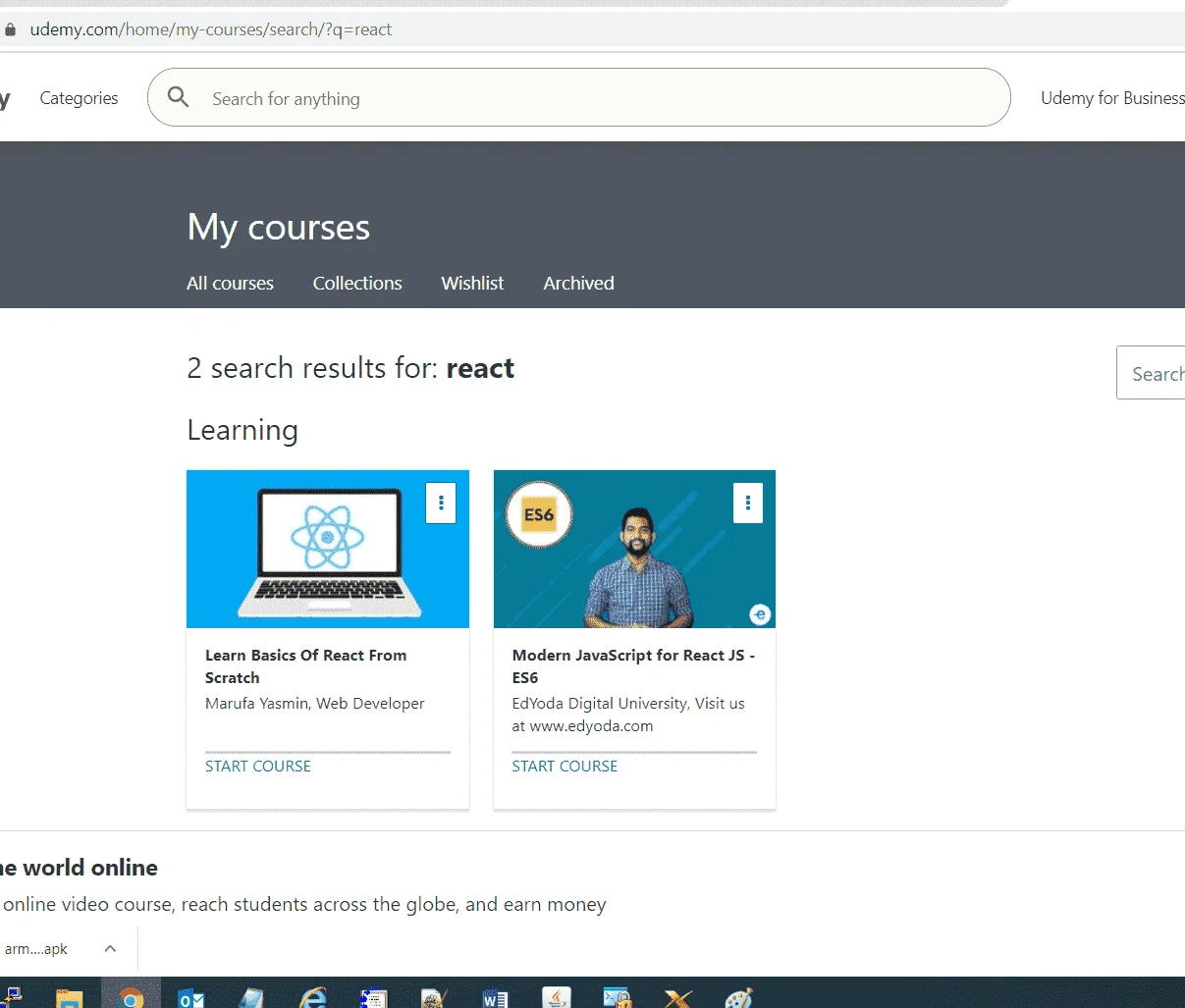
Task: Click the '2 search results for: react' text
Action: [350, 368]
